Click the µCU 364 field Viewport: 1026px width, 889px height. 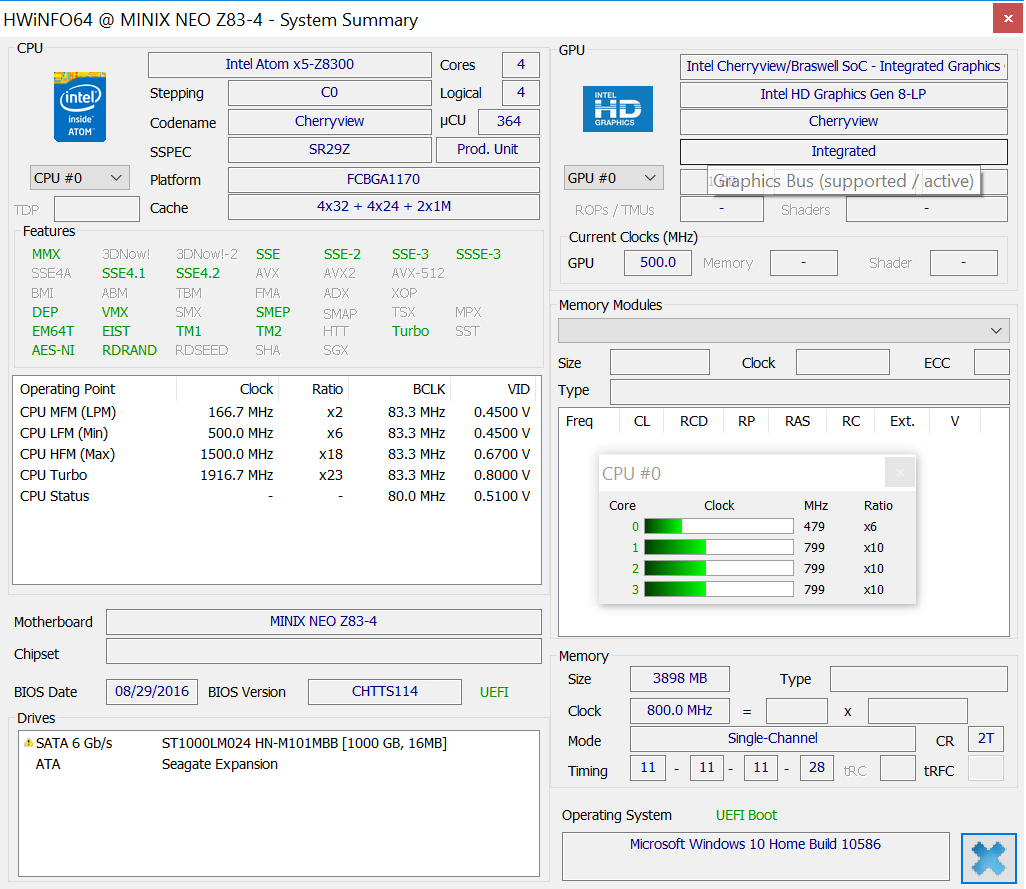click(508, 121)
